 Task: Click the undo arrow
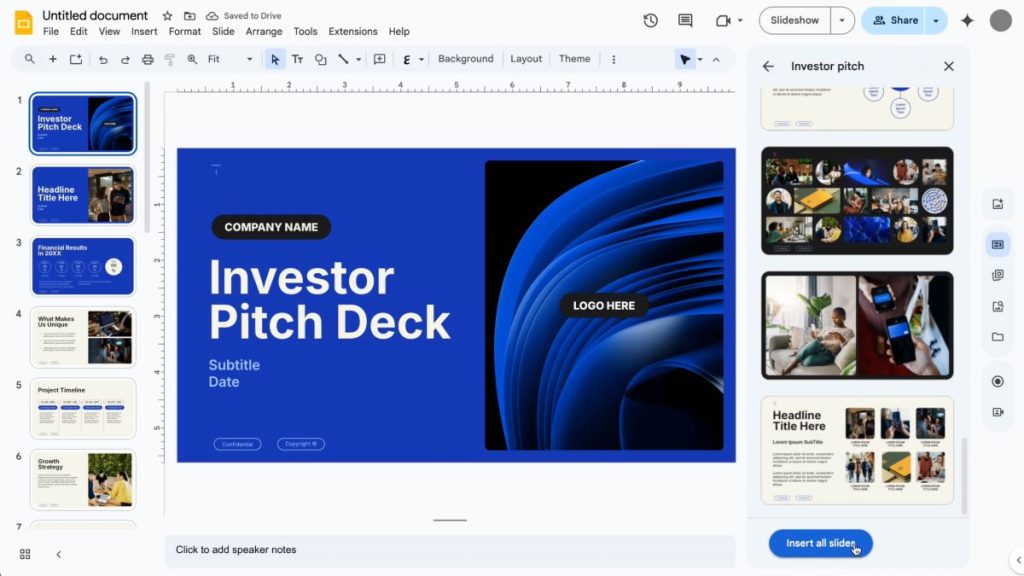point(102,59)
